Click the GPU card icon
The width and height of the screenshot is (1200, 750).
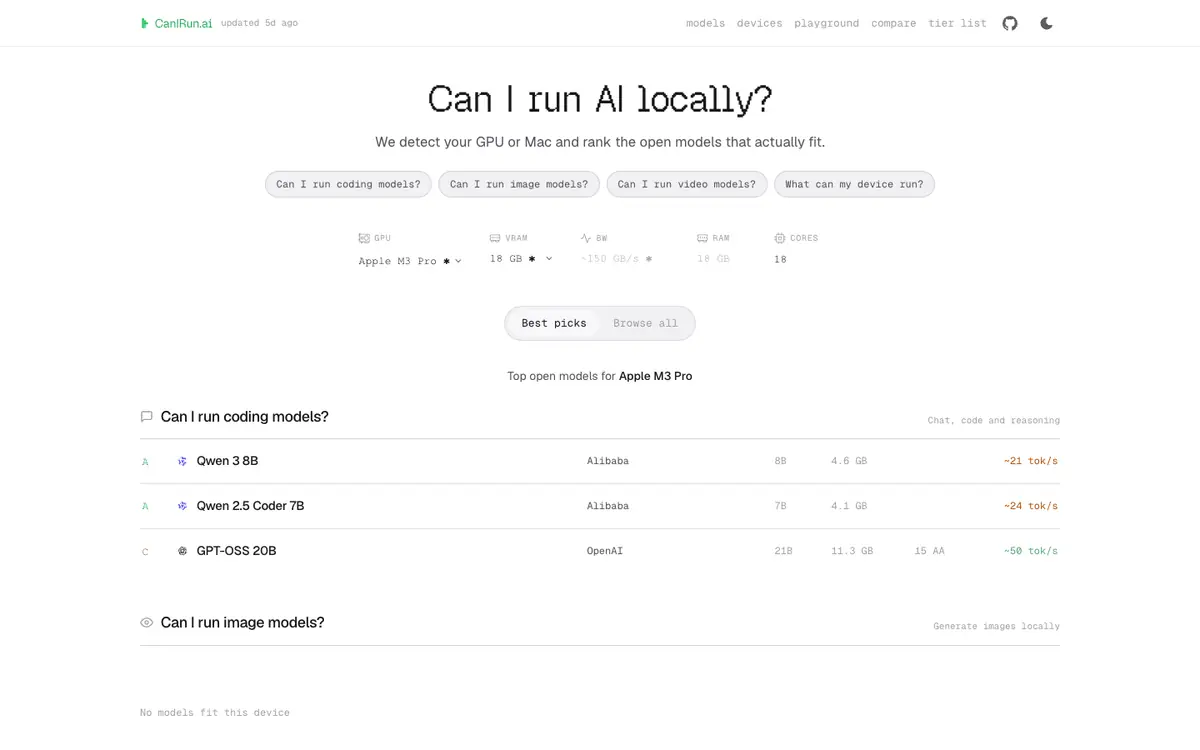[364, 238]
